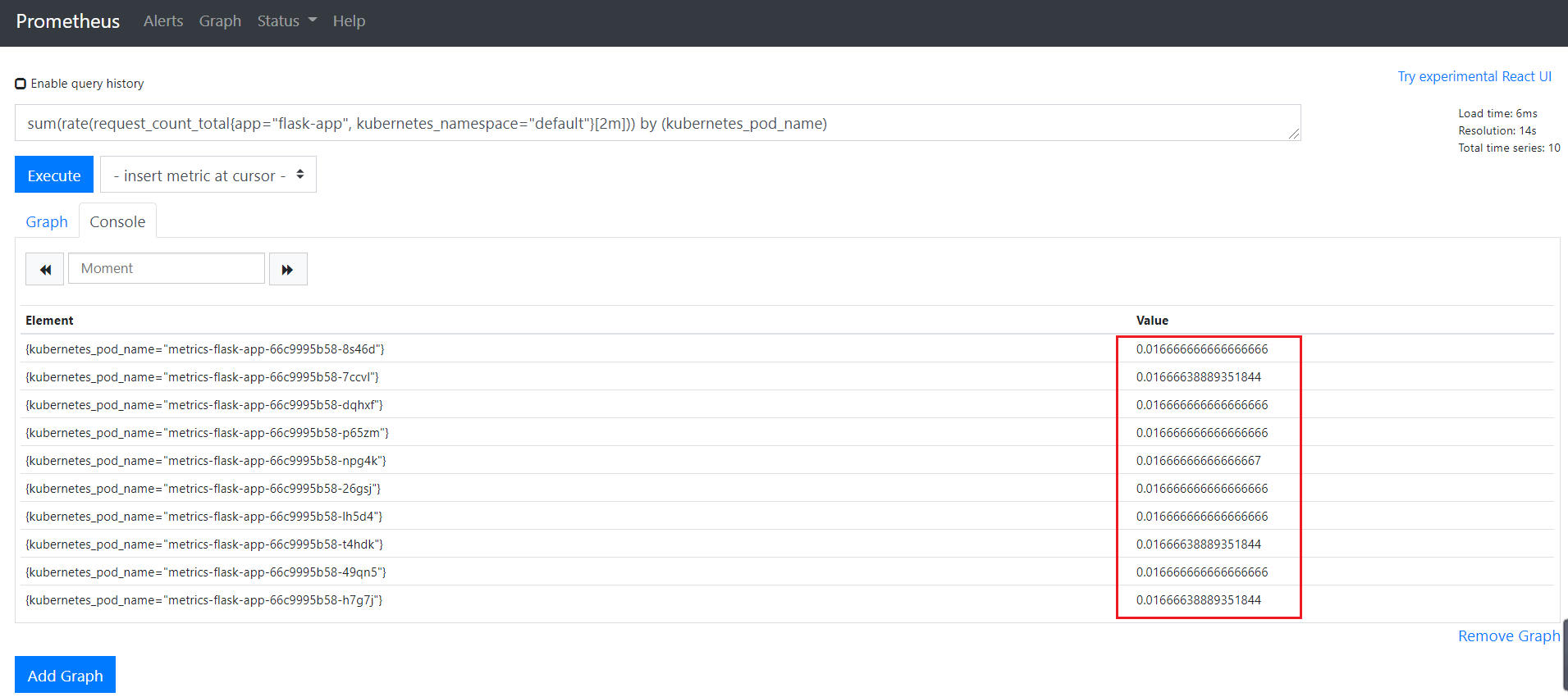The height and width of the screenshot is (697, 1568).
Task: Focus the Moment time input field
Action: (x=166, y=269)
